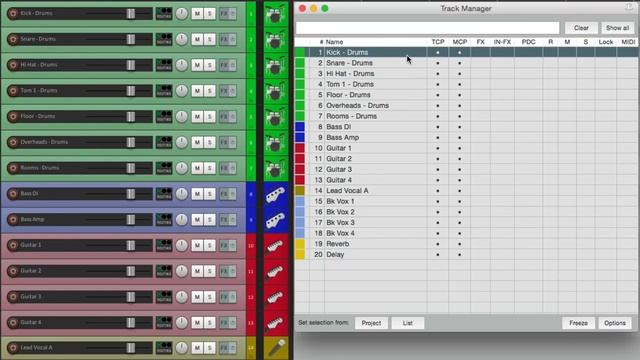The height and width of the screenshot is (360, 640).
Task: Open Track Manager Options
Action: [615, 323]
